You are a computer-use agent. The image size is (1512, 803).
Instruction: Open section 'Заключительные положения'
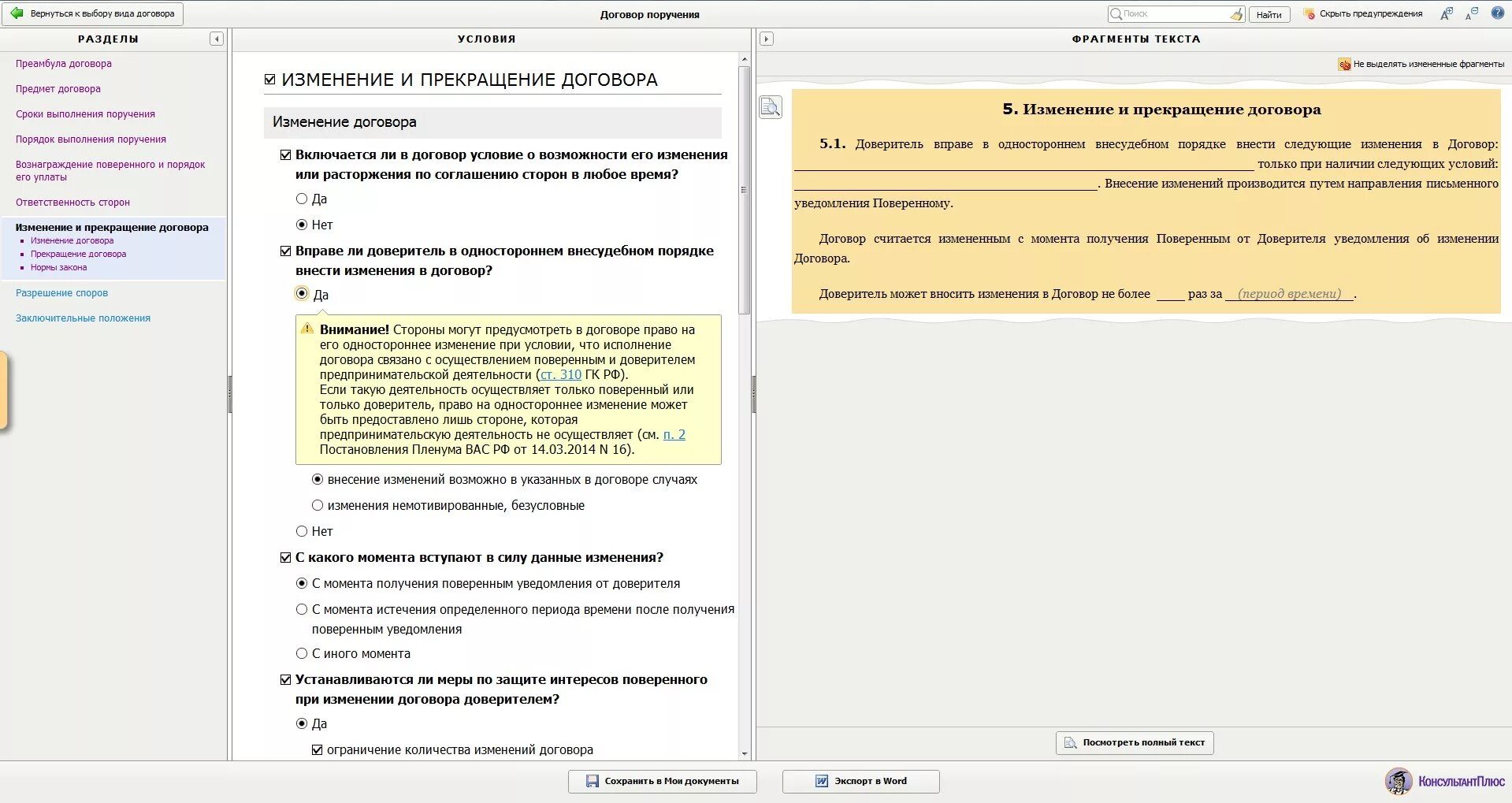click(x=83, y=318)
